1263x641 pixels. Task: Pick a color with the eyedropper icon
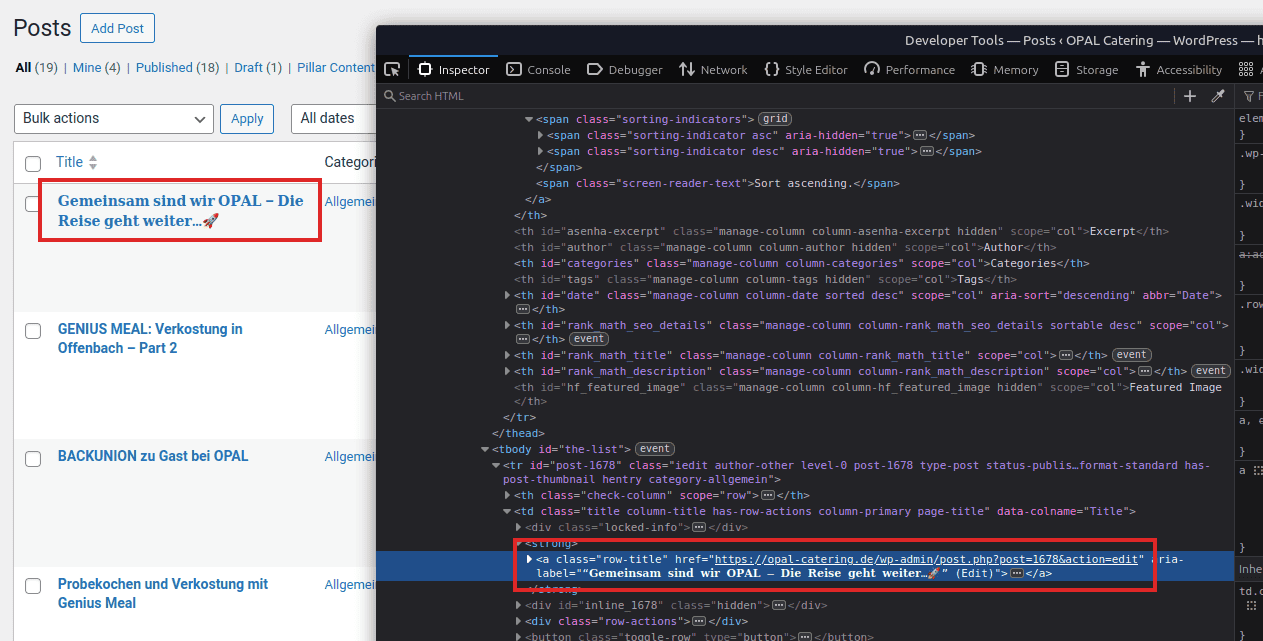coord(1218,96)
